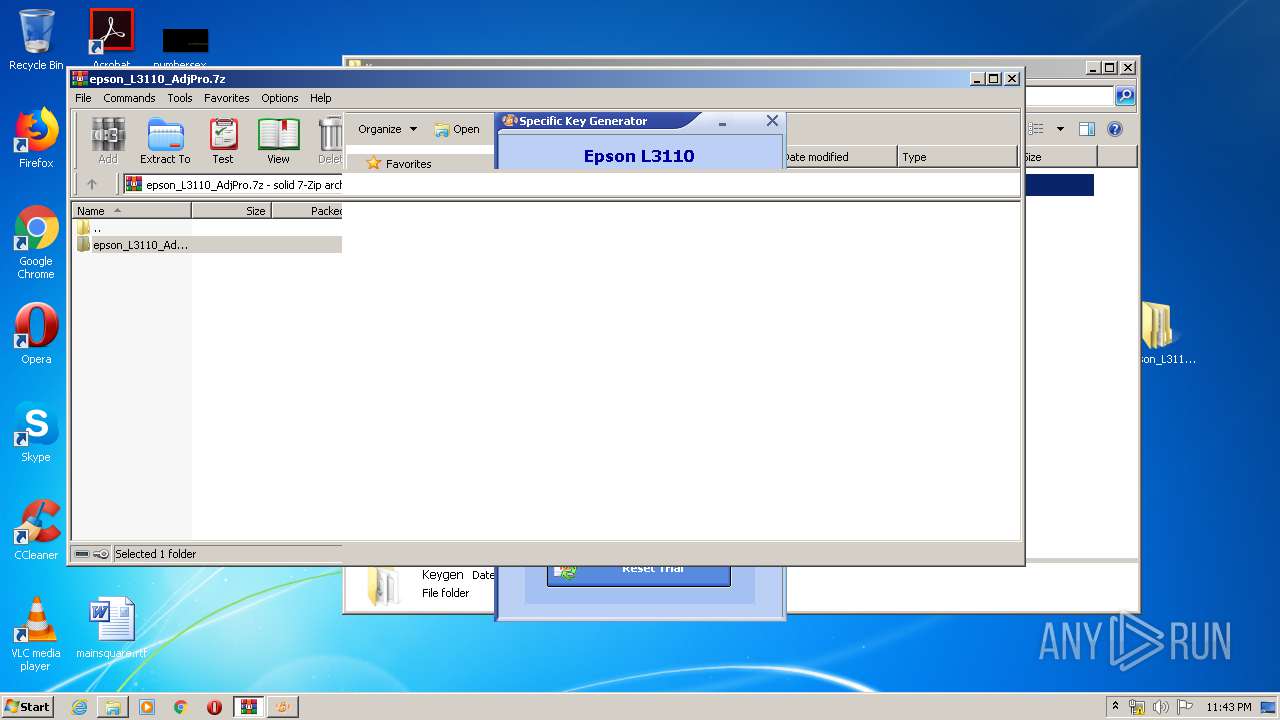Open Opera from the taskbar
Viewport: 1280px width, 720px height.
tap(214, 707)
